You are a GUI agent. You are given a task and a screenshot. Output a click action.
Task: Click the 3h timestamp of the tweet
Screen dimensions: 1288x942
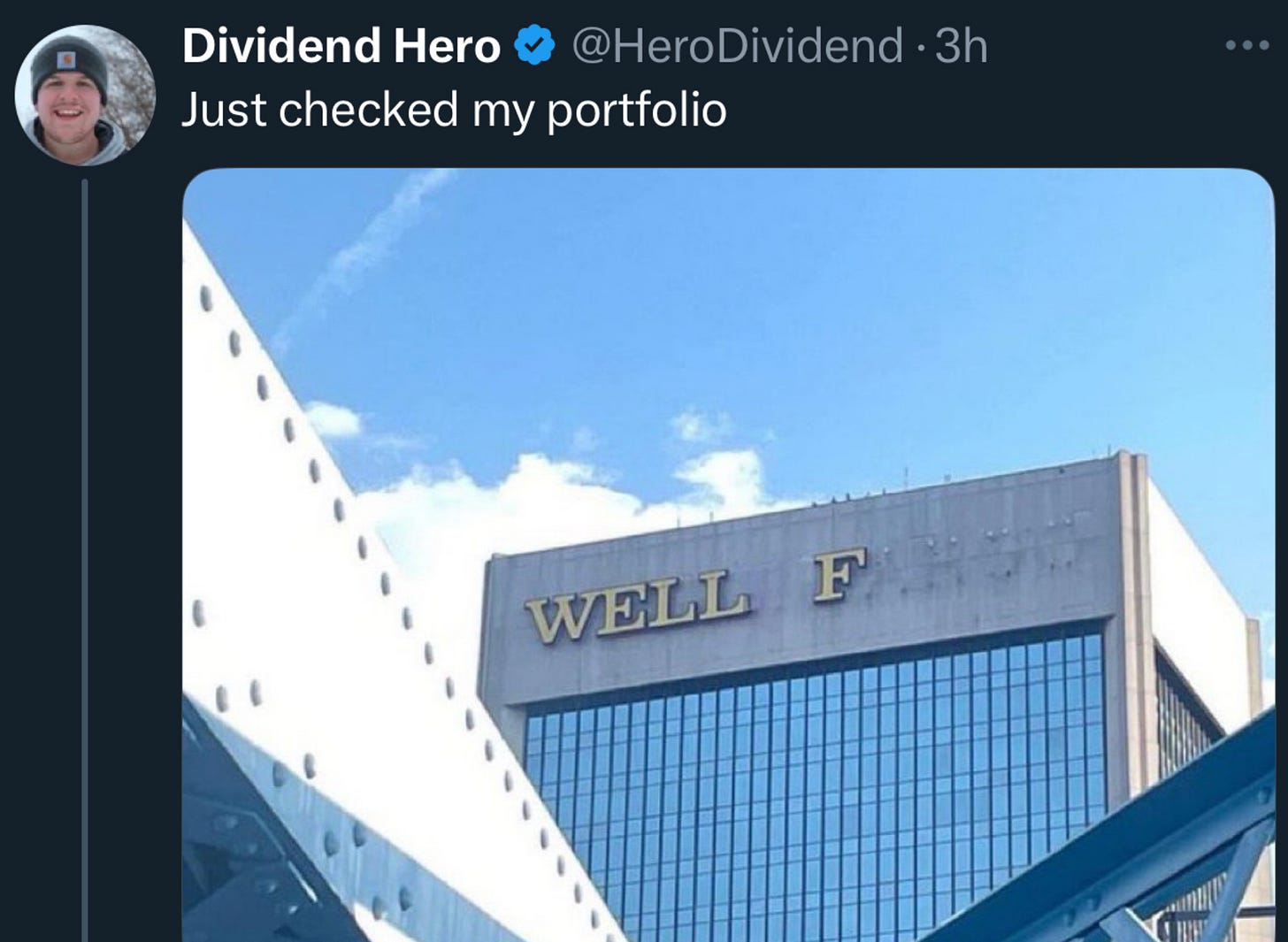click(961, 45)
